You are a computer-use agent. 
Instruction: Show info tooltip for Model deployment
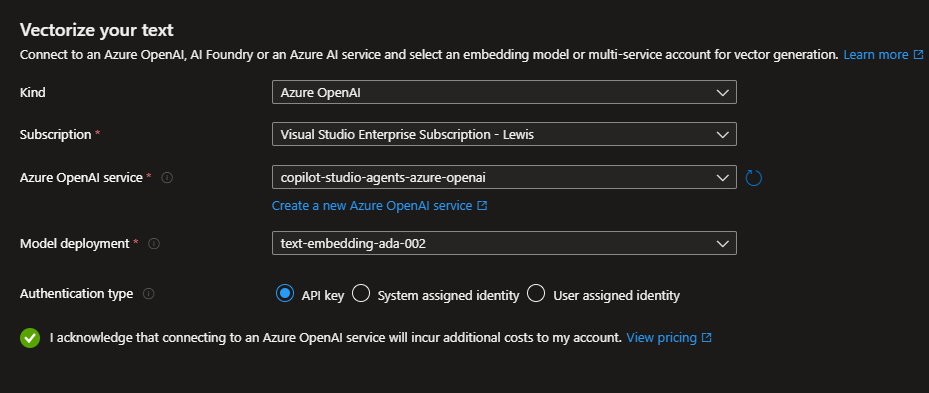153,243
